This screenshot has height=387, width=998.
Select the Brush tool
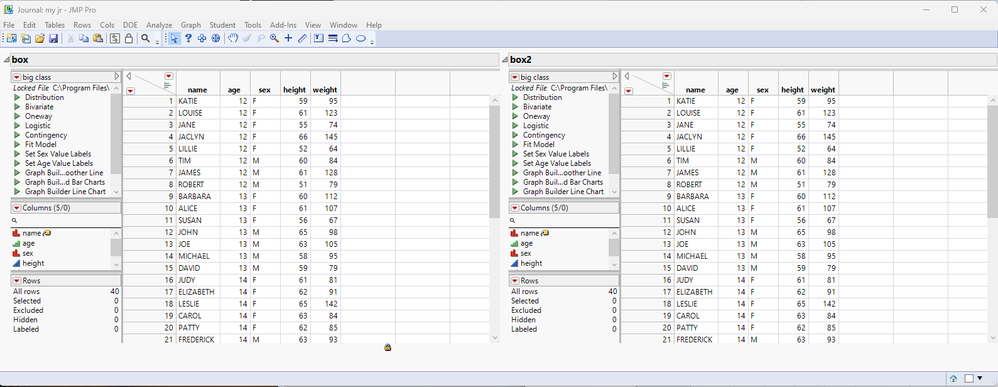pos(247,39)
